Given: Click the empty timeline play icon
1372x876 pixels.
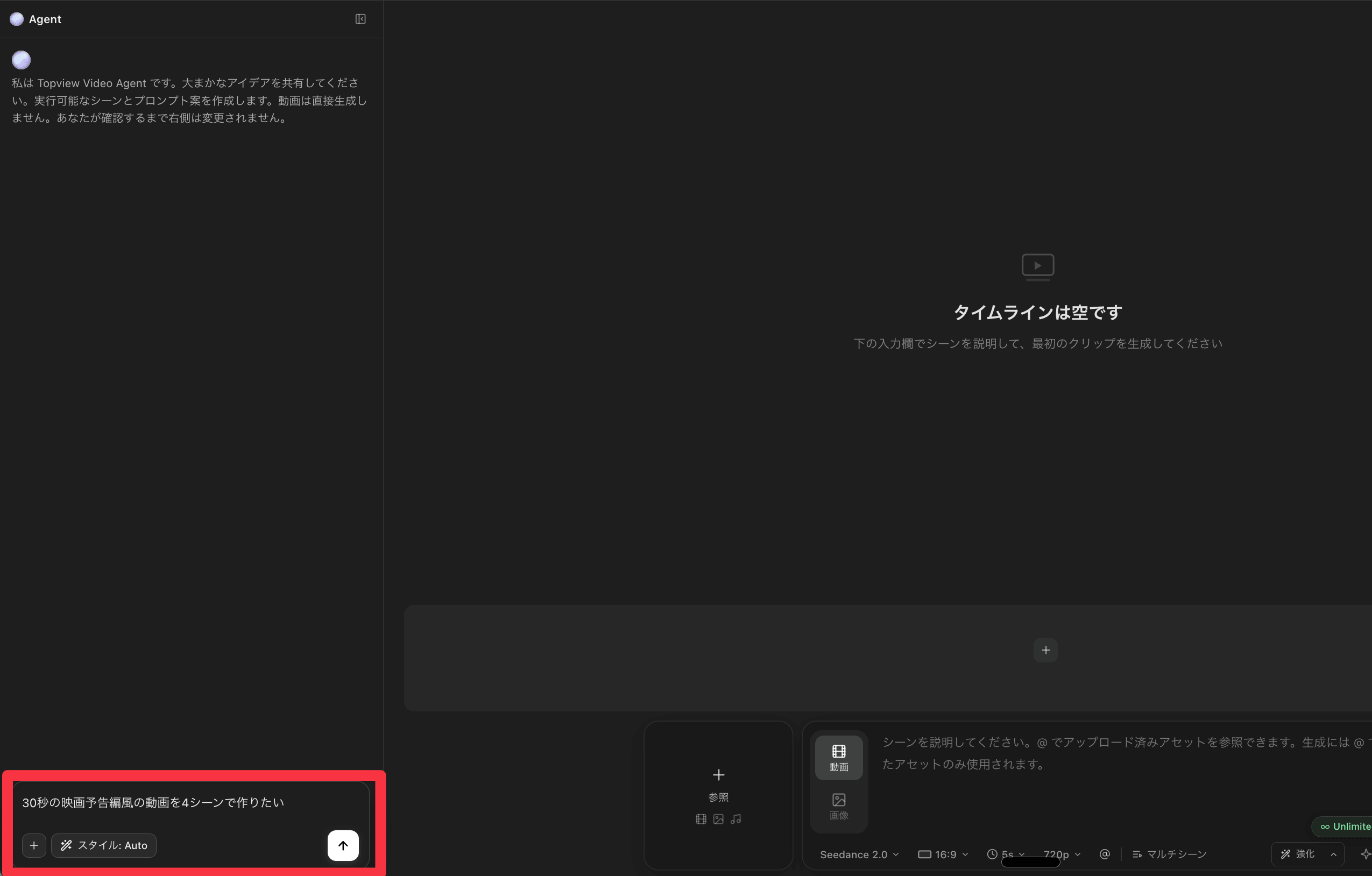Looking at the screenshot, I should [1037, 266].
